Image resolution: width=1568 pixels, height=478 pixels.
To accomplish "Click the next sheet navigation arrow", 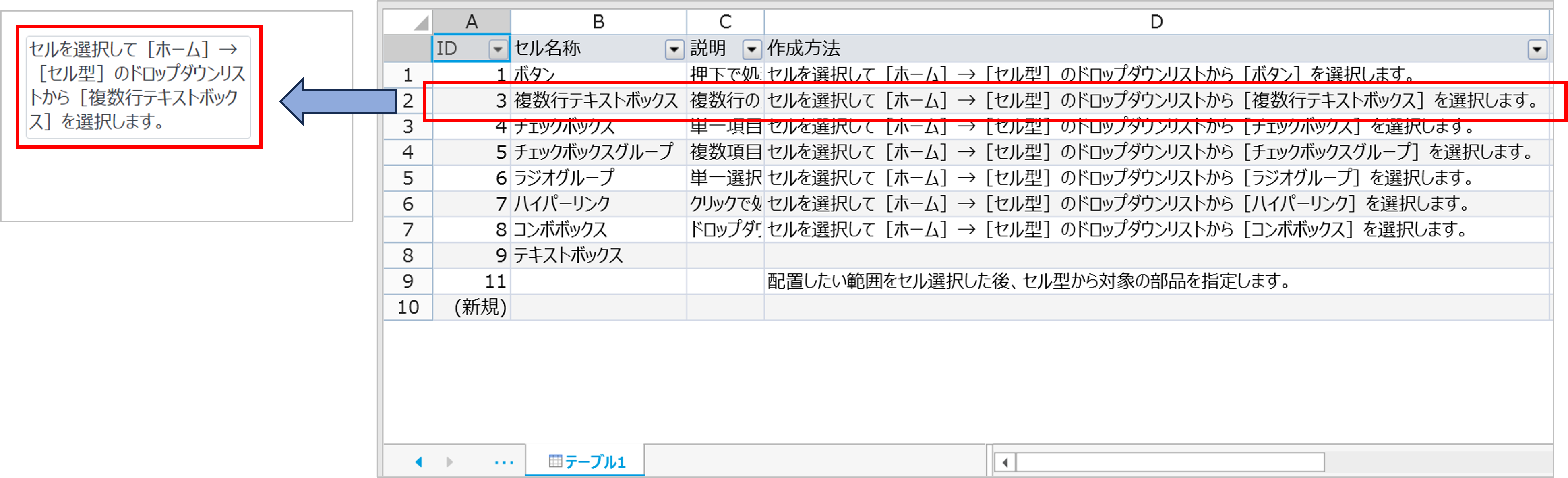I will (449, 462).
